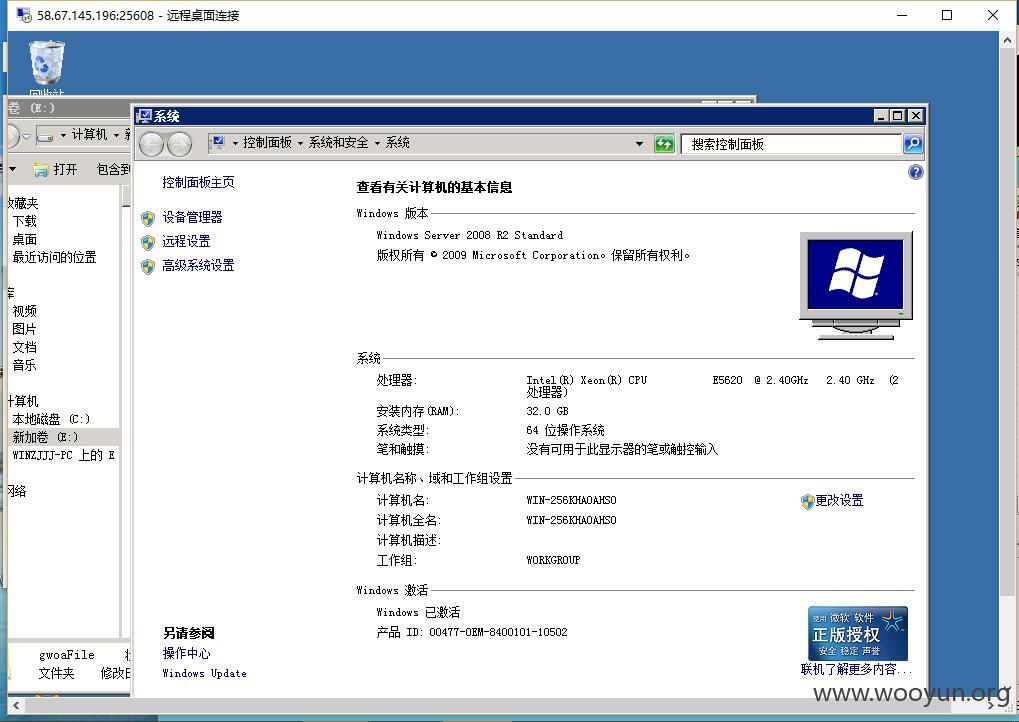Viewport: 1019px width, 722px height.
Task: Click the genuine Microsoft software badge
Action: coord(857,634)
